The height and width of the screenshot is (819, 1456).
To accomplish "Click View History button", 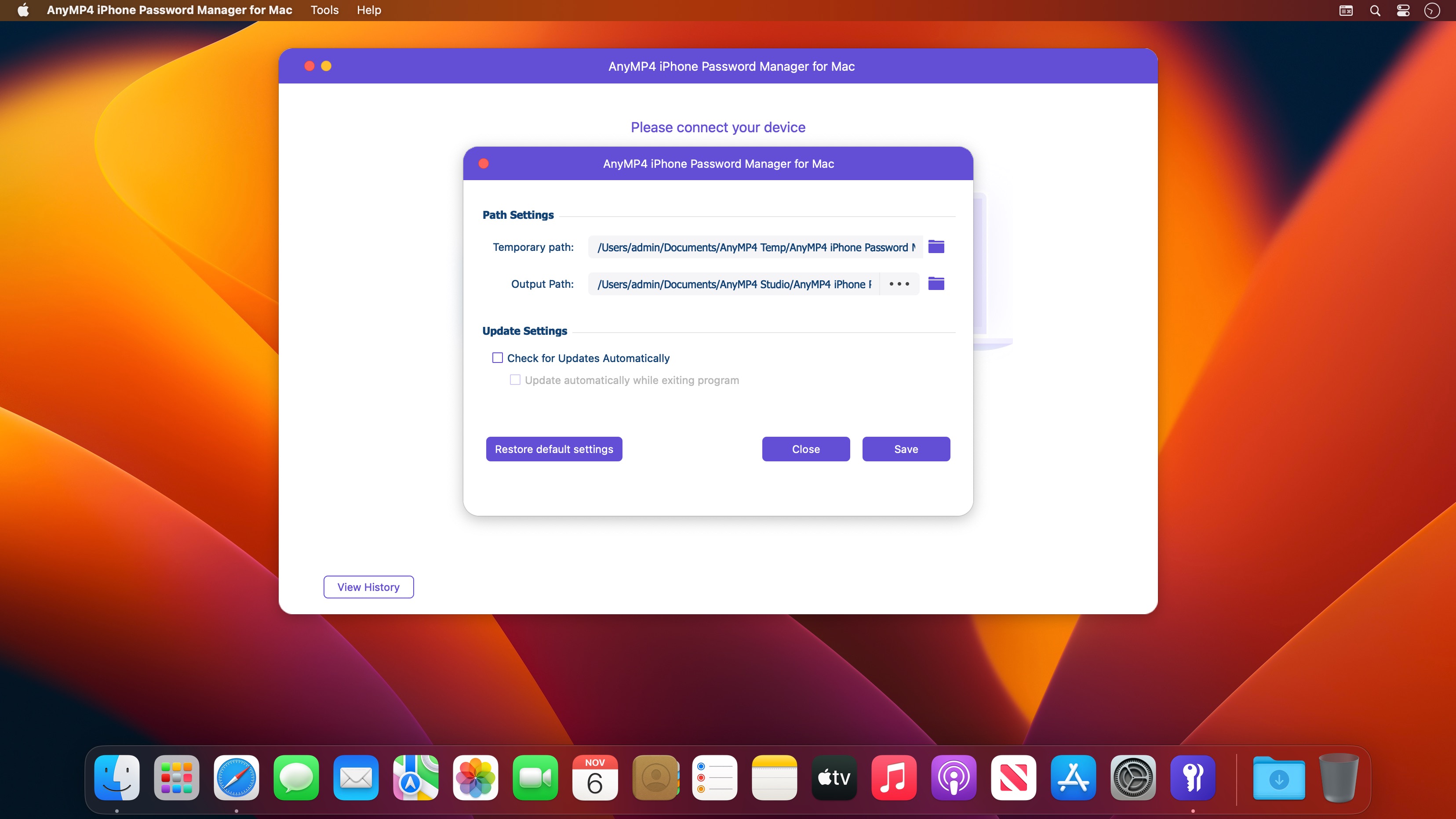I will (x=368, y=587).
